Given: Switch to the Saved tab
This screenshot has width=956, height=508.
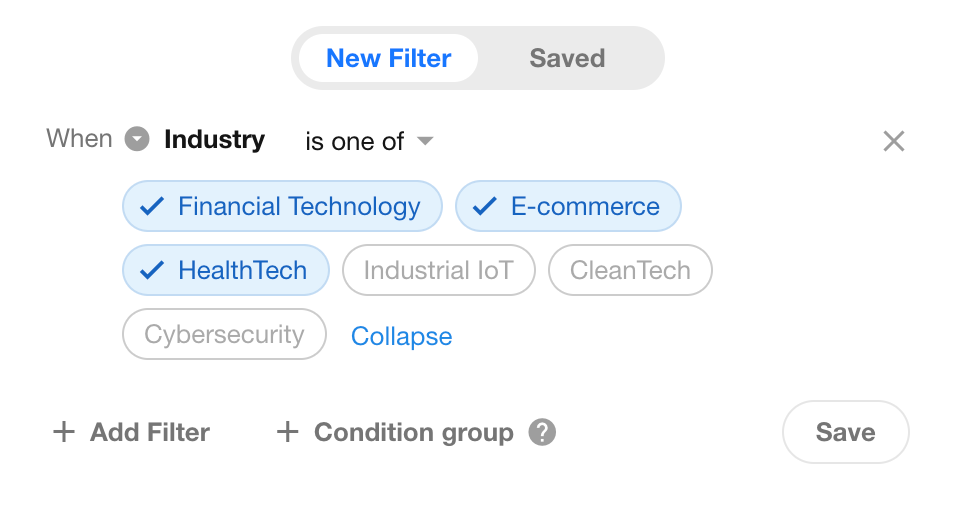Looking at the screenshot, I should [x=567, y=58].
